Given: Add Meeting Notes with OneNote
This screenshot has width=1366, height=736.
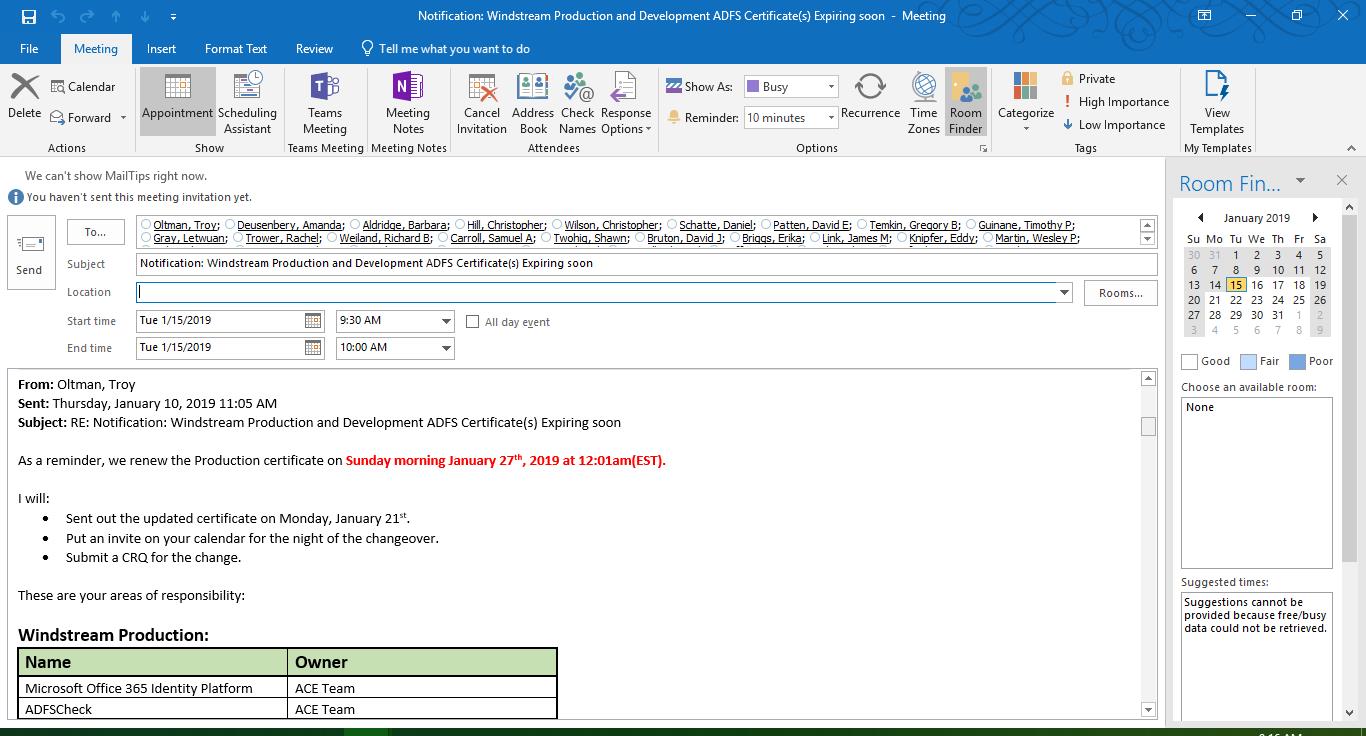Looking at the screenshot, I should tap(408, 103).
